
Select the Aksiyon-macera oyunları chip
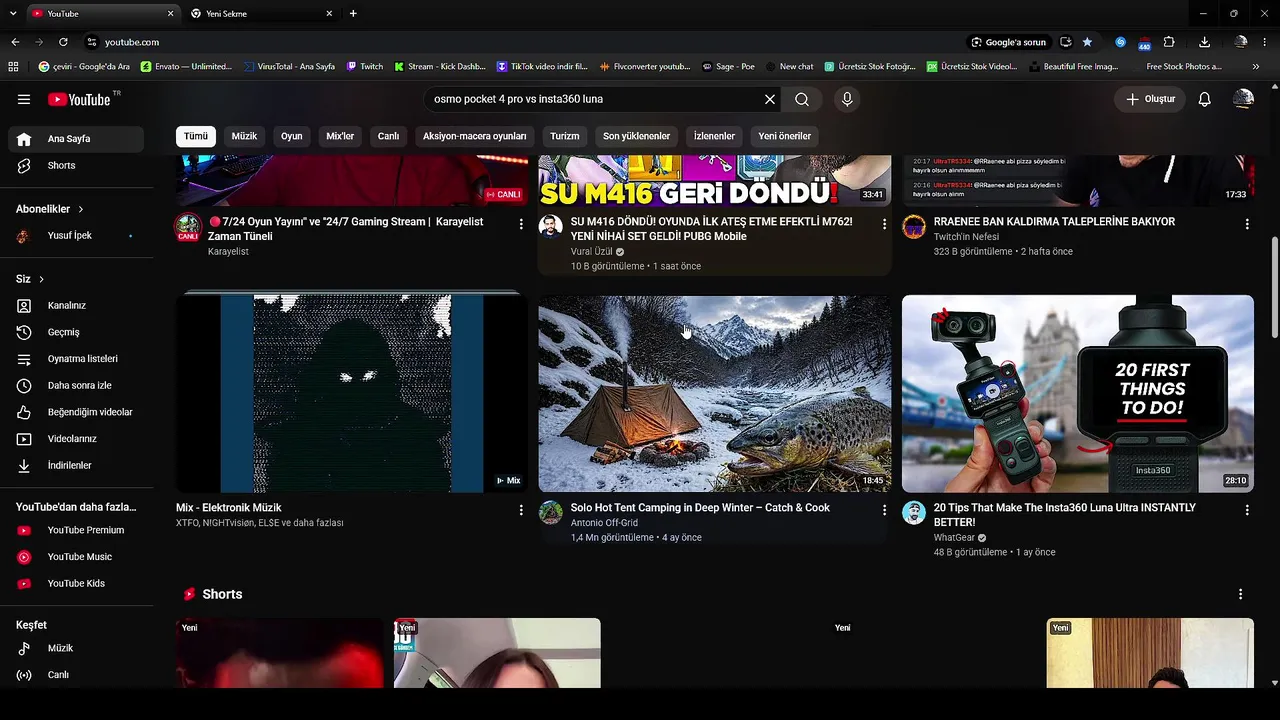click(x=475, y=136)
